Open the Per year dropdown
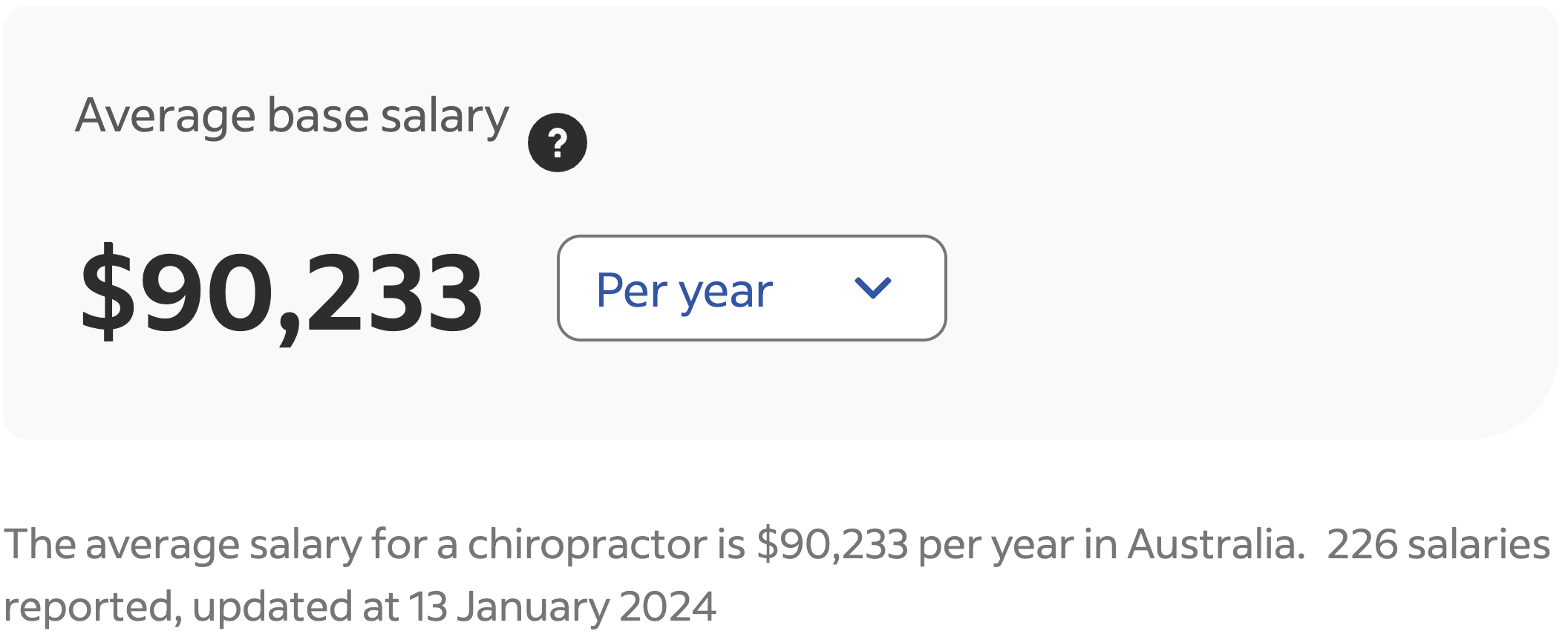The image size is (1568, 634). pos(751,288)
